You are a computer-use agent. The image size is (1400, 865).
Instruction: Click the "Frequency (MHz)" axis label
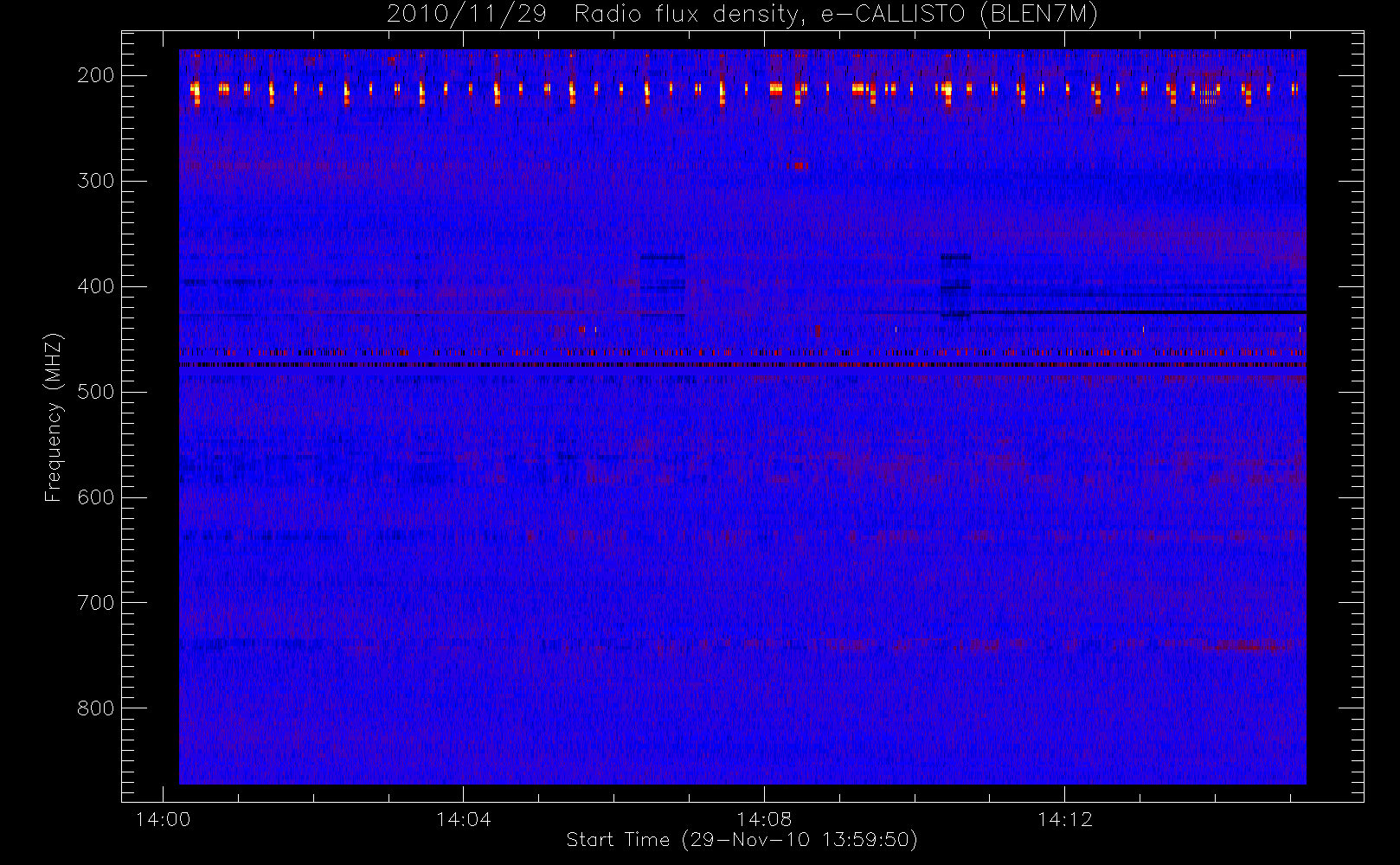pos(54,417)
